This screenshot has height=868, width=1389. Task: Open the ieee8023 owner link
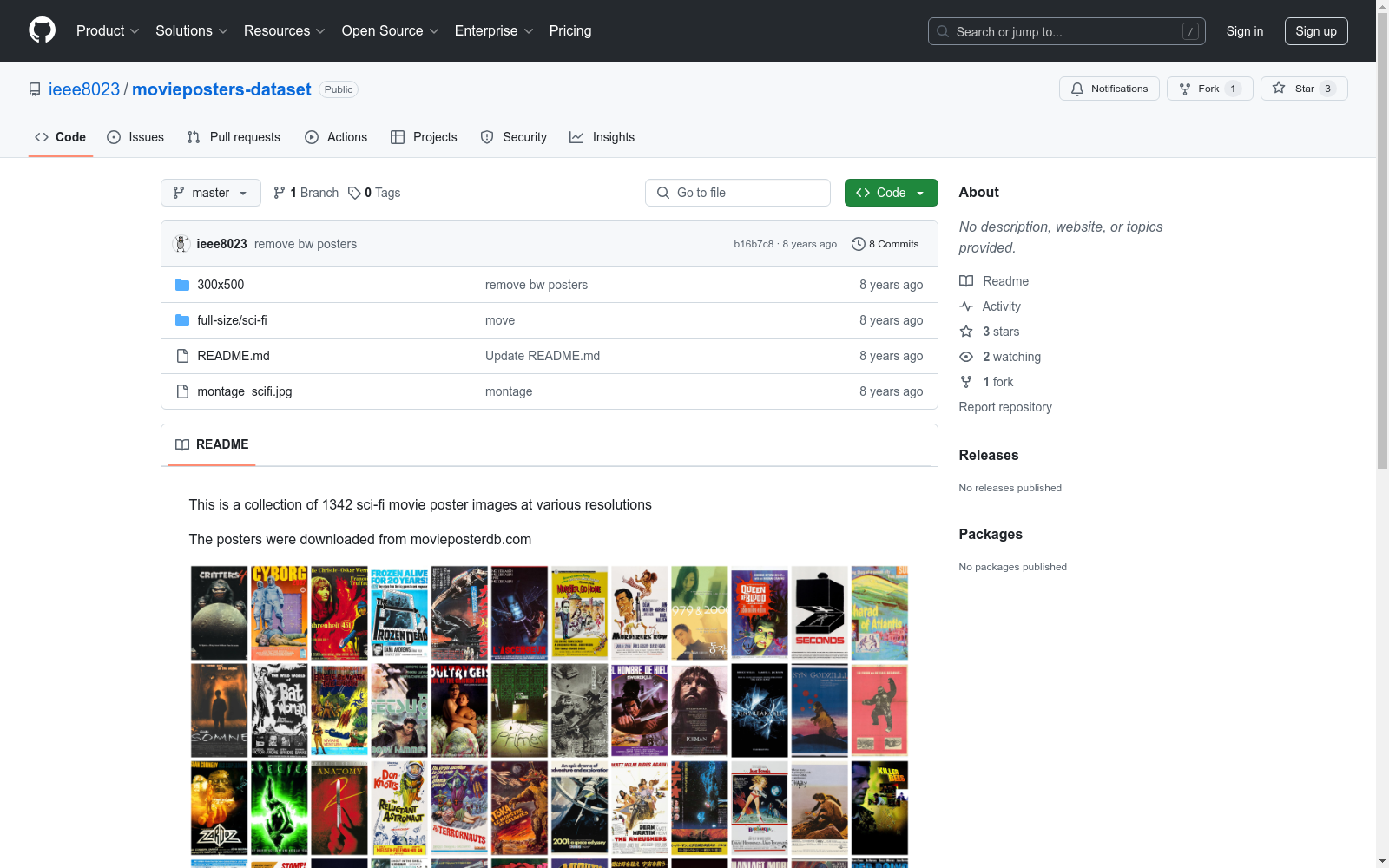click(x=84, y=89)
